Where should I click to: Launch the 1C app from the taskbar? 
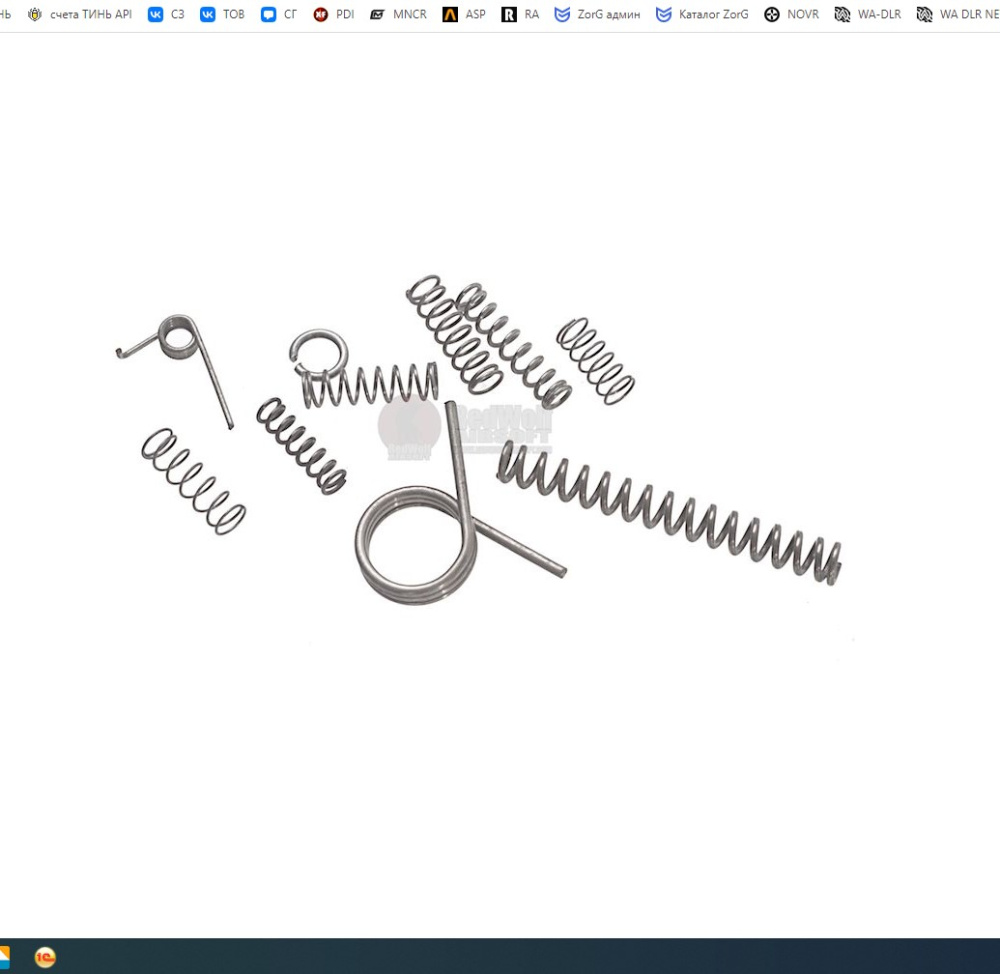45,957
